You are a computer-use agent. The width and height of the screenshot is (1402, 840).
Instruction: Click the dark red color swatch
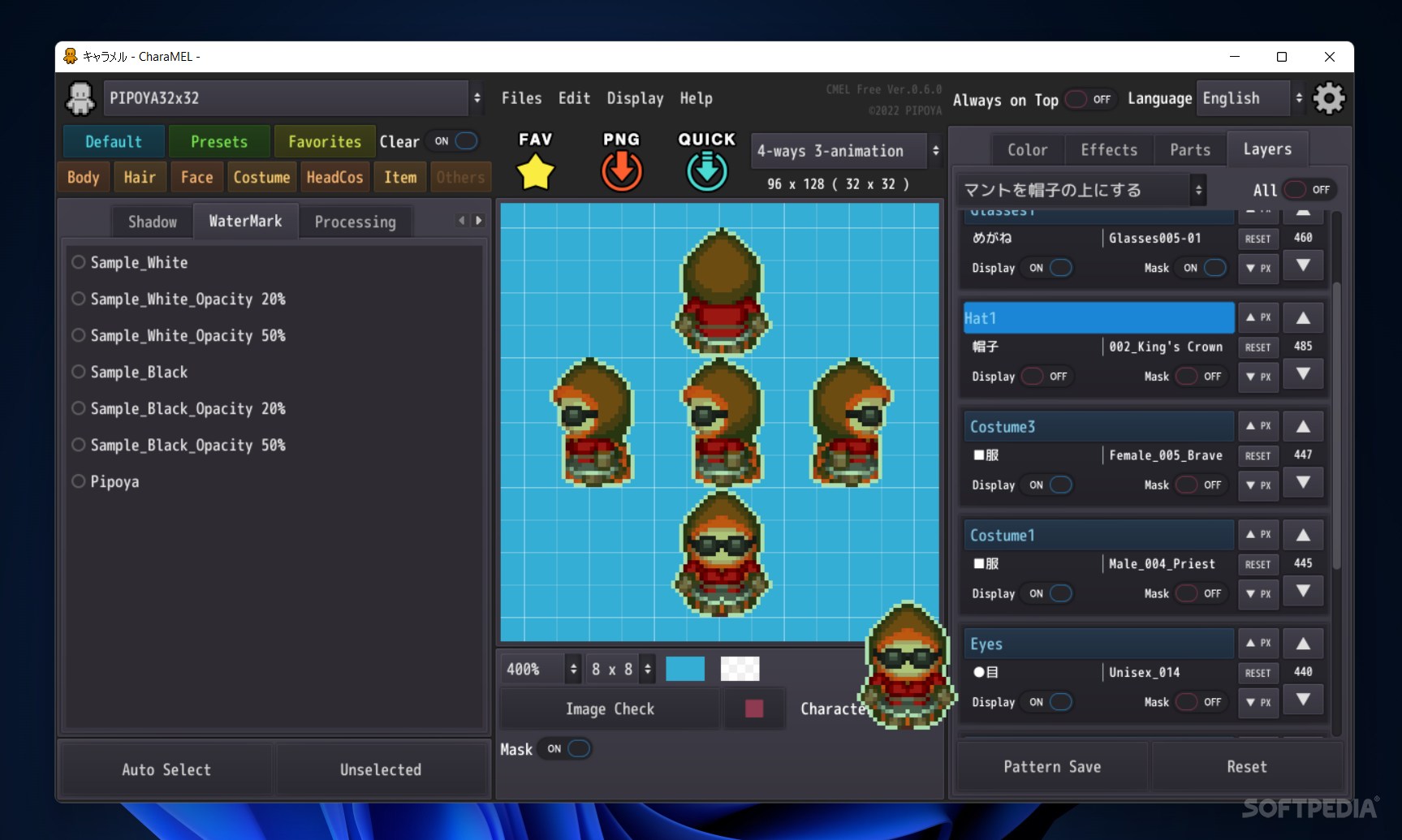click(754, 709)
